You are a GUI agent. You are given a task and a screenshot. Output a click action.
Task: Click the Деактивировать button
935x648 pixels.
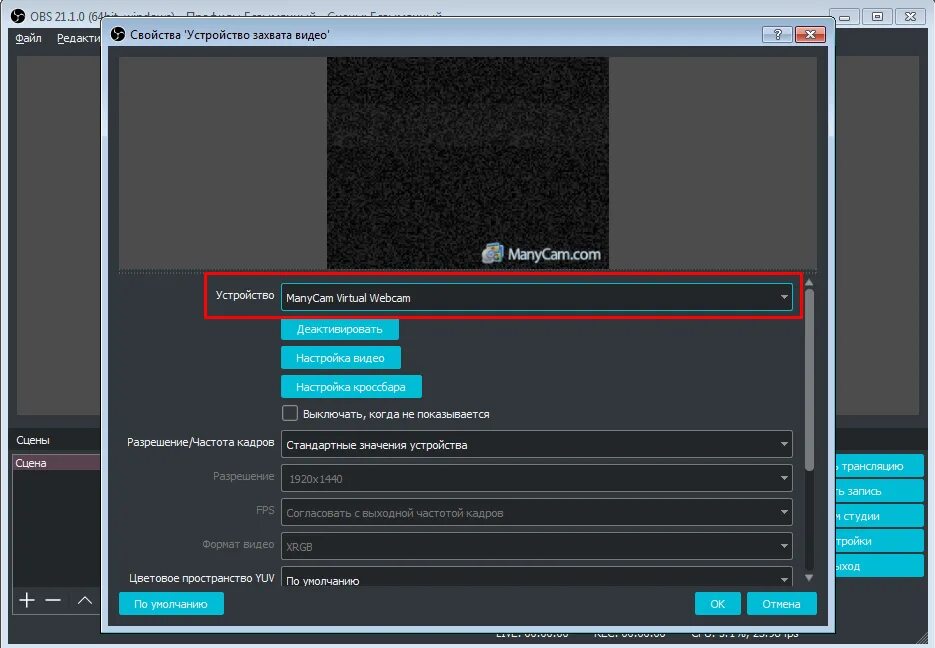coord(340,329)
